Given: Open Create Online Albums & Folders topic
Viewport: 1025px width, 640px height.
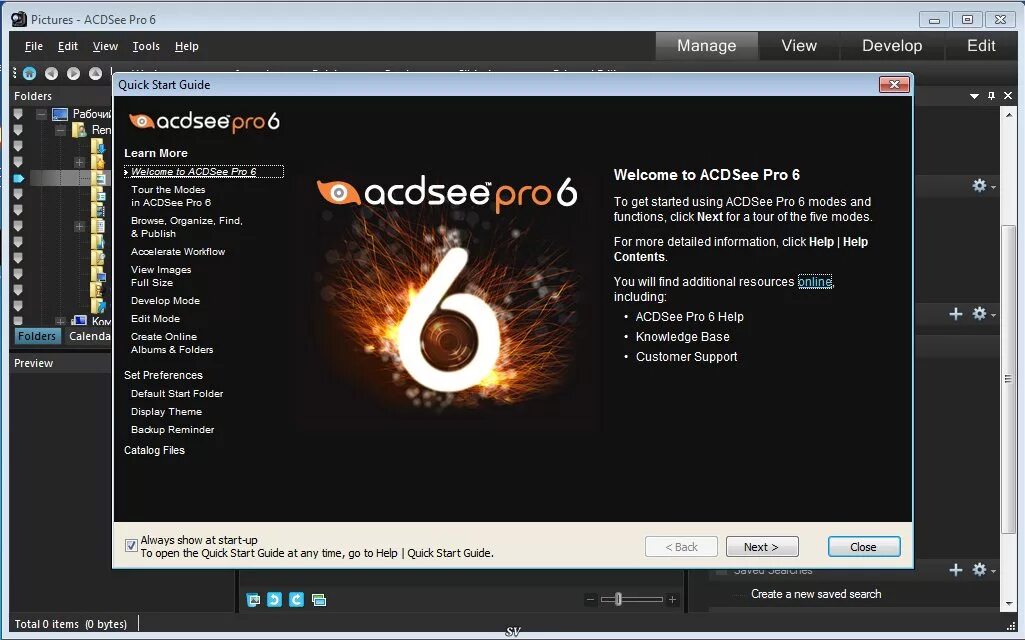Looking at the screenshot, I should (172, 343).
